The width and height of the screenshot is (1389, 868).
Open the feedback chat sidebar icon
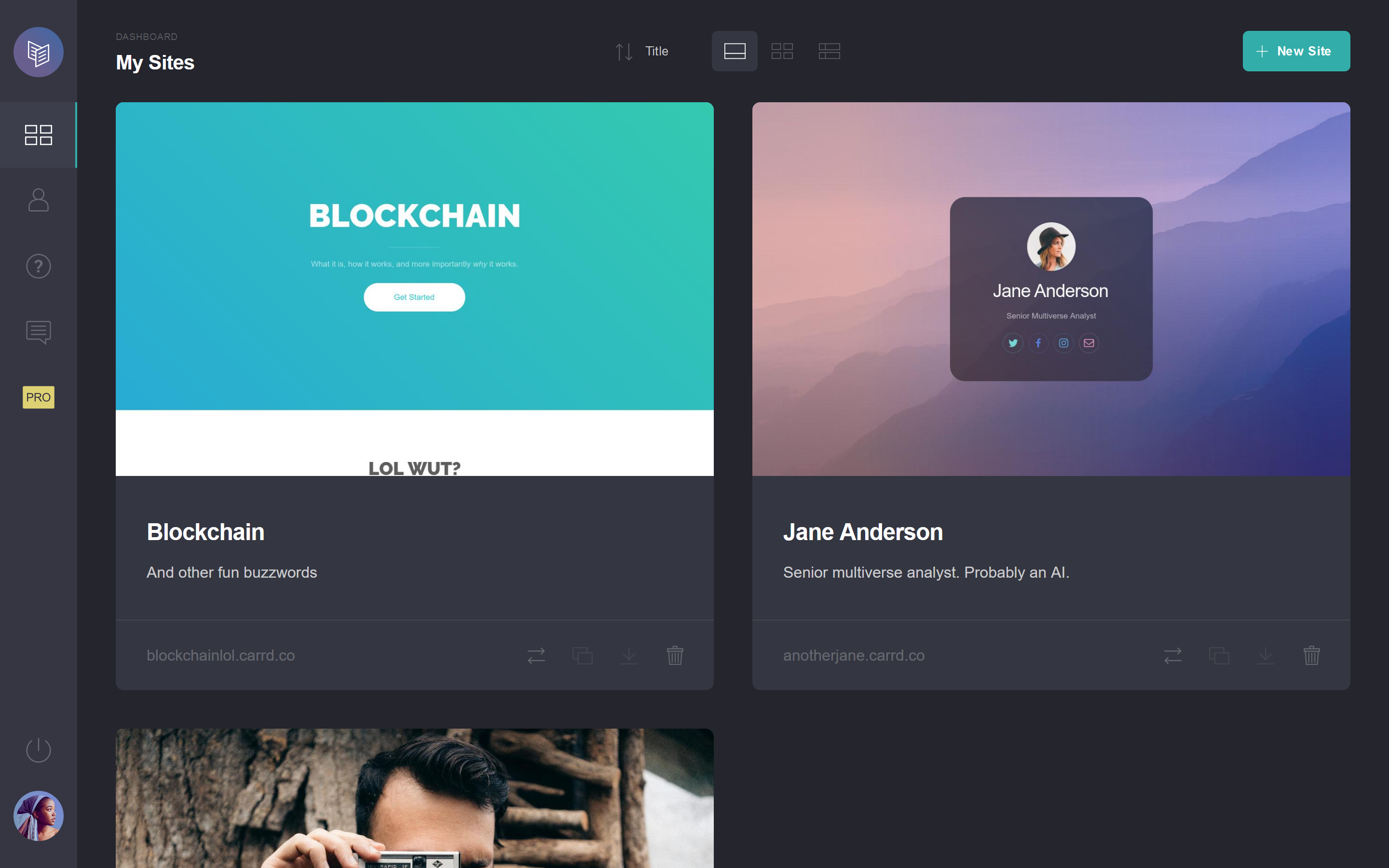(39, 332)
